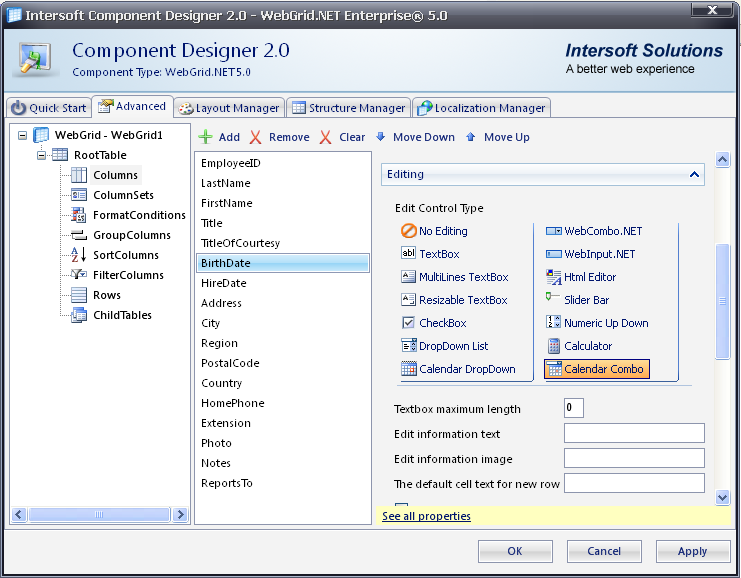Open the Structure Manager tab
Screen dimensions: 741x578
click(x=348, y=108)
